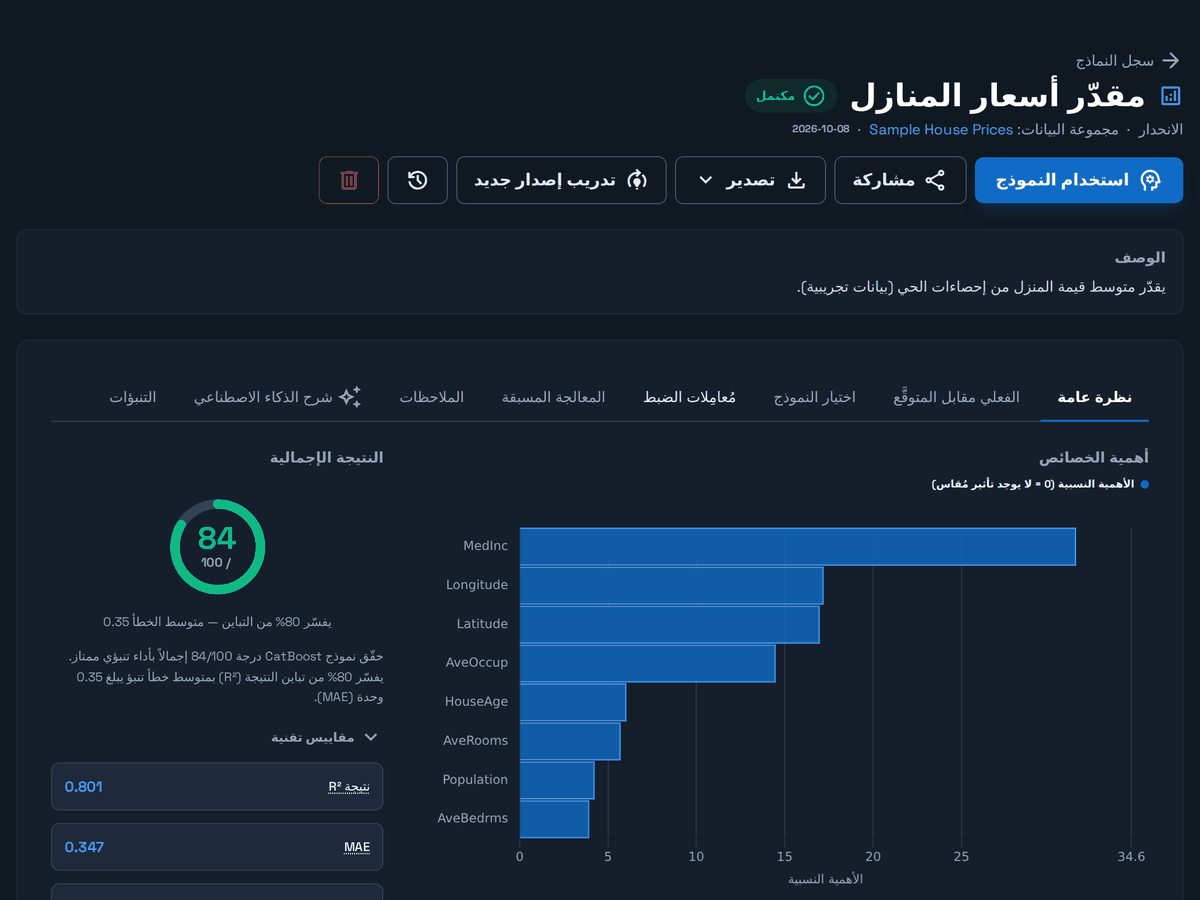Click the brain gear icon in استخدام النموذج
Image resolution: width=1200 pixels, height=900 pixels.
(x=1151, y=180)
